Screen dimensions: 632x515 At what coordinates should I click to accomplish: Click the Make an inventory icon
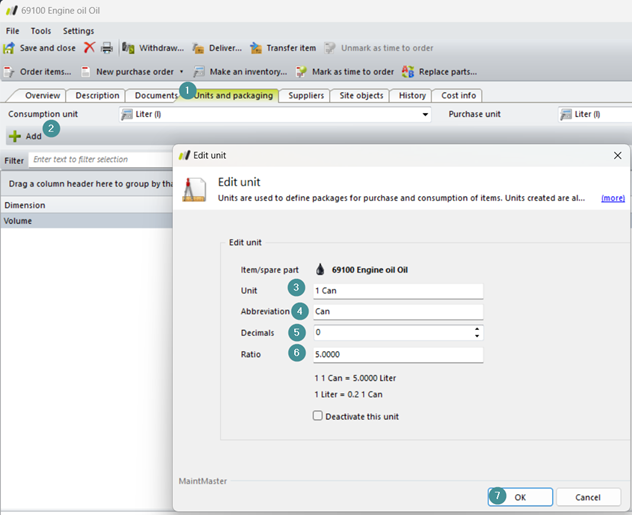coord(200,72)
